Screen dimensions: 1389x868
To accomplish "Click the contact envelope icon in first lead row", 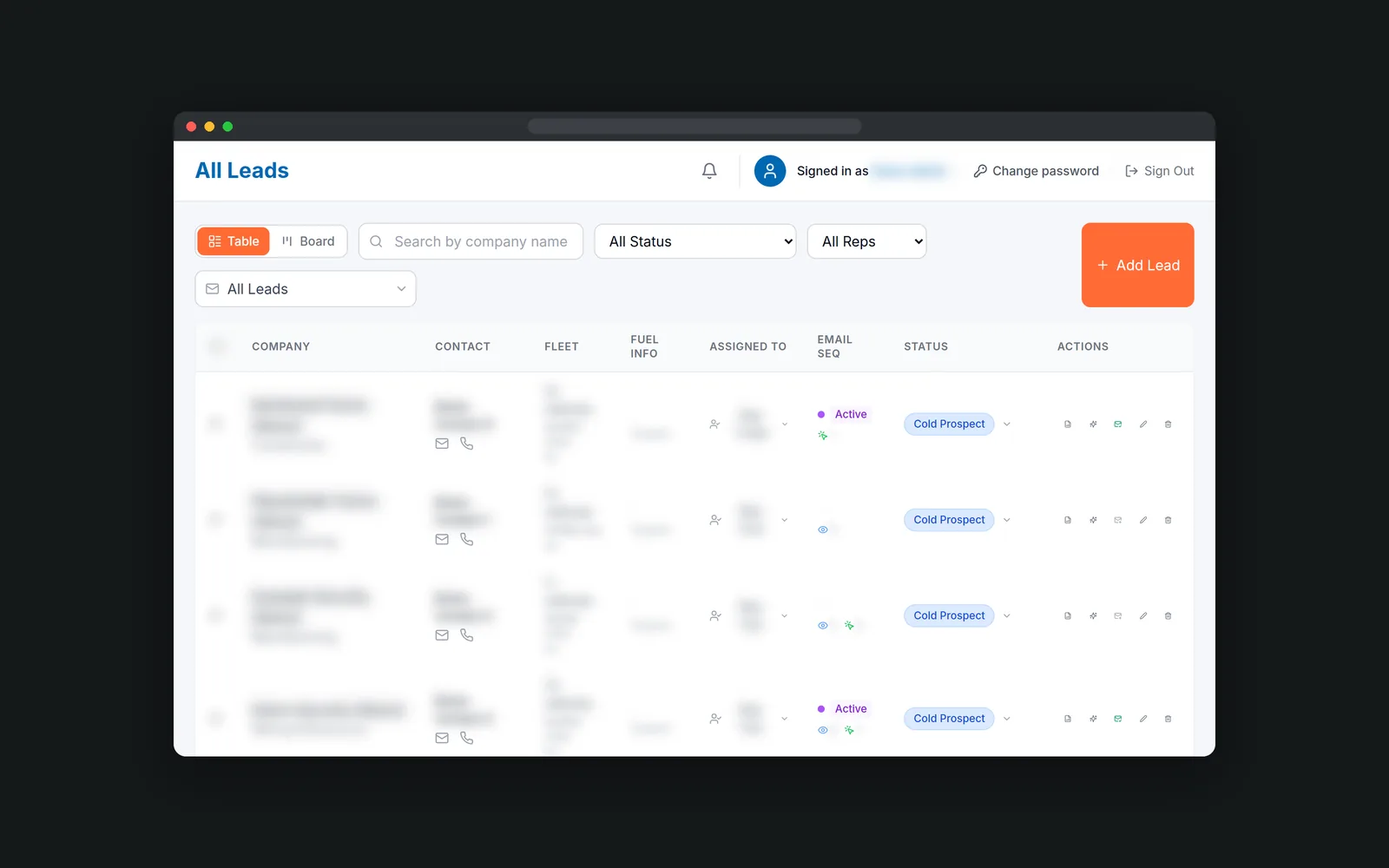I will click(442, 444).
